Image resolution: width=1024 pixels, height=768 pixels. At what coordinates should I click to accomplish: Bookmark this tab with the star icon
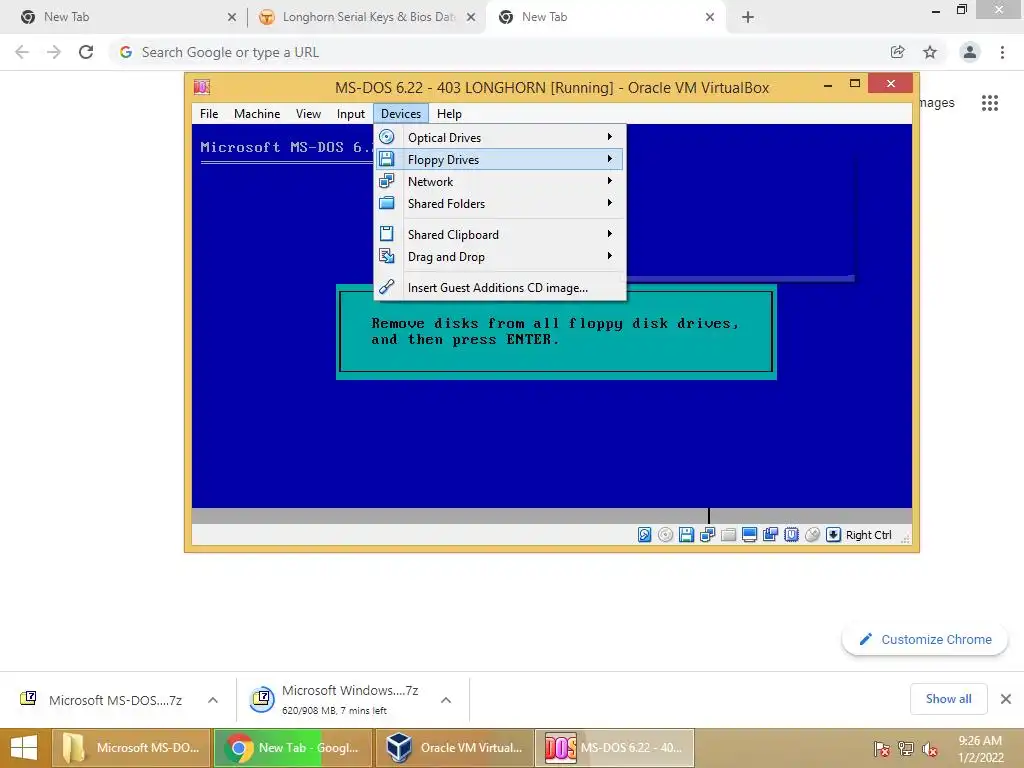(x=930, y=52)
